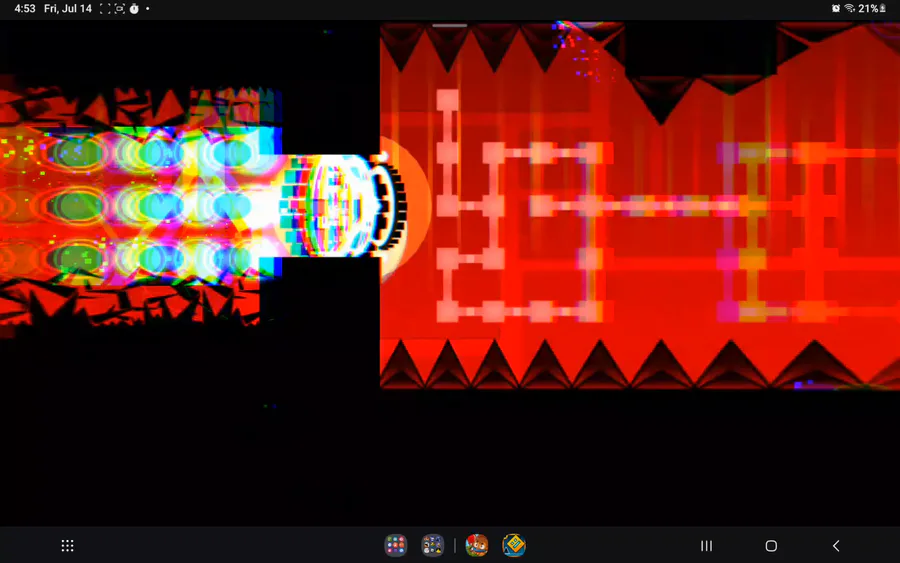Image resolution: width=900 pixels, height=563 pixels.
Task: Tap the 4:53 clock in the status bar
Action: (x=25, y=9)
